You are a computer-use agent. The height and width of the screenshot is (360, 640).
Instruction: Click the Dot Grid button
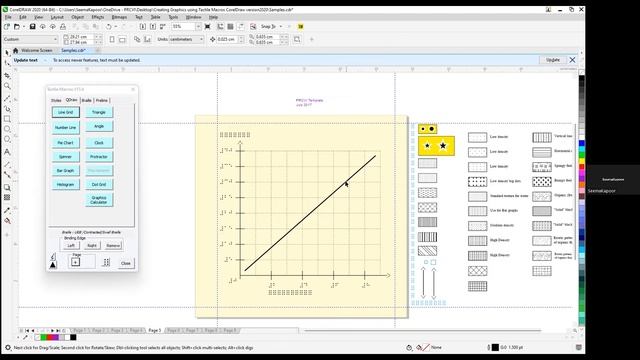(99, 184)
